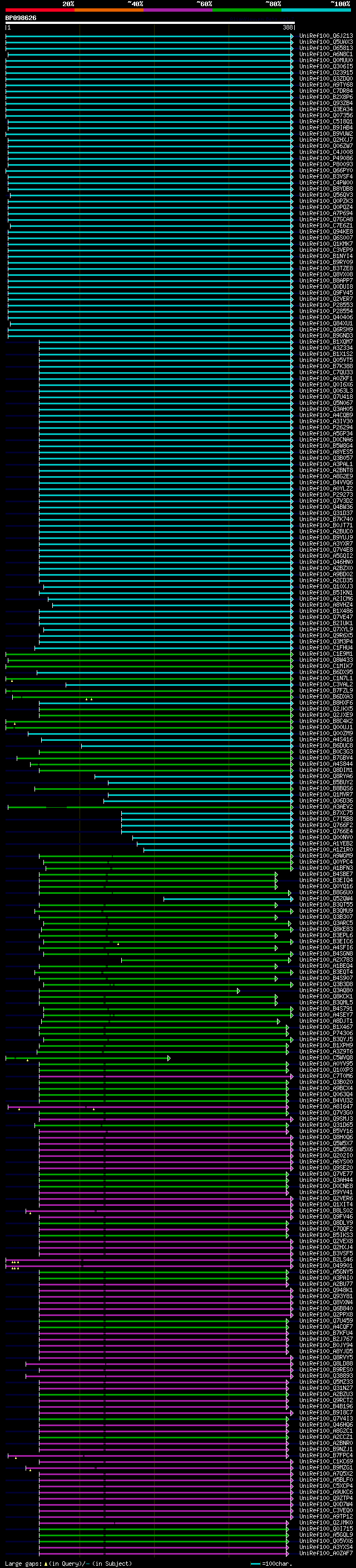Select hit label UniRef100_B3VSF4
Image resolution: width=356 pixels, height=1568 pixels.
pyautogui.click(x=326, y=176)
